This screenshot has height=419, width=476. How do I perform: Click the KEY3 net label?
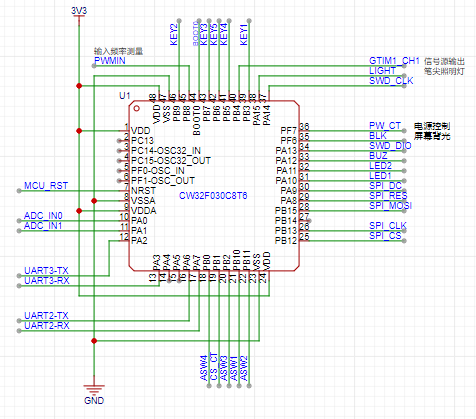[x=204, y=35]
